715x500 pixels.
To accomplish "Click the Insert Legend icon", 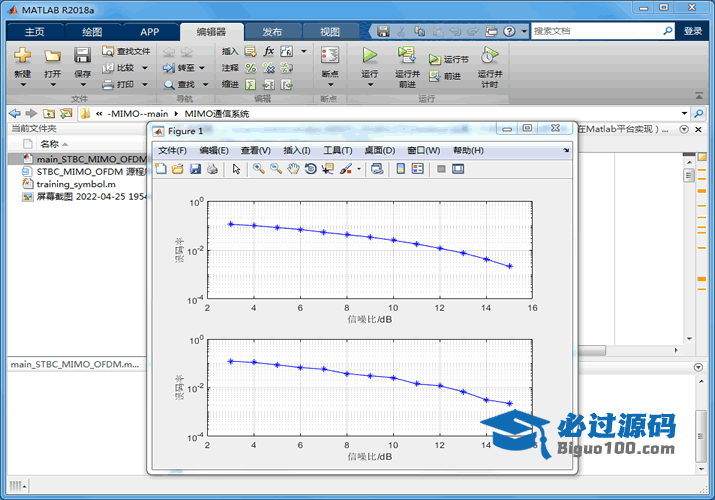I will pyautogui.click(x=417, y=169).
